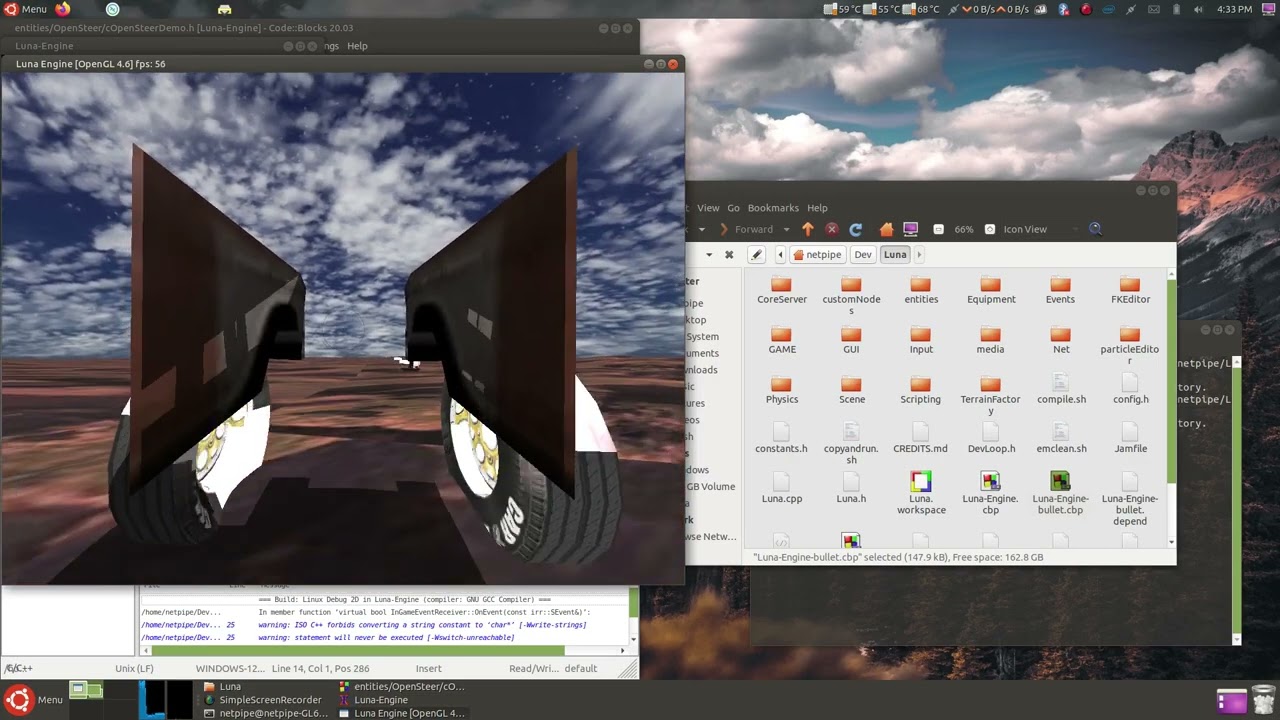1280x720 pixels.
Task: Click the Luna Engine OpenGL viewport
Action: coord(342,328)
